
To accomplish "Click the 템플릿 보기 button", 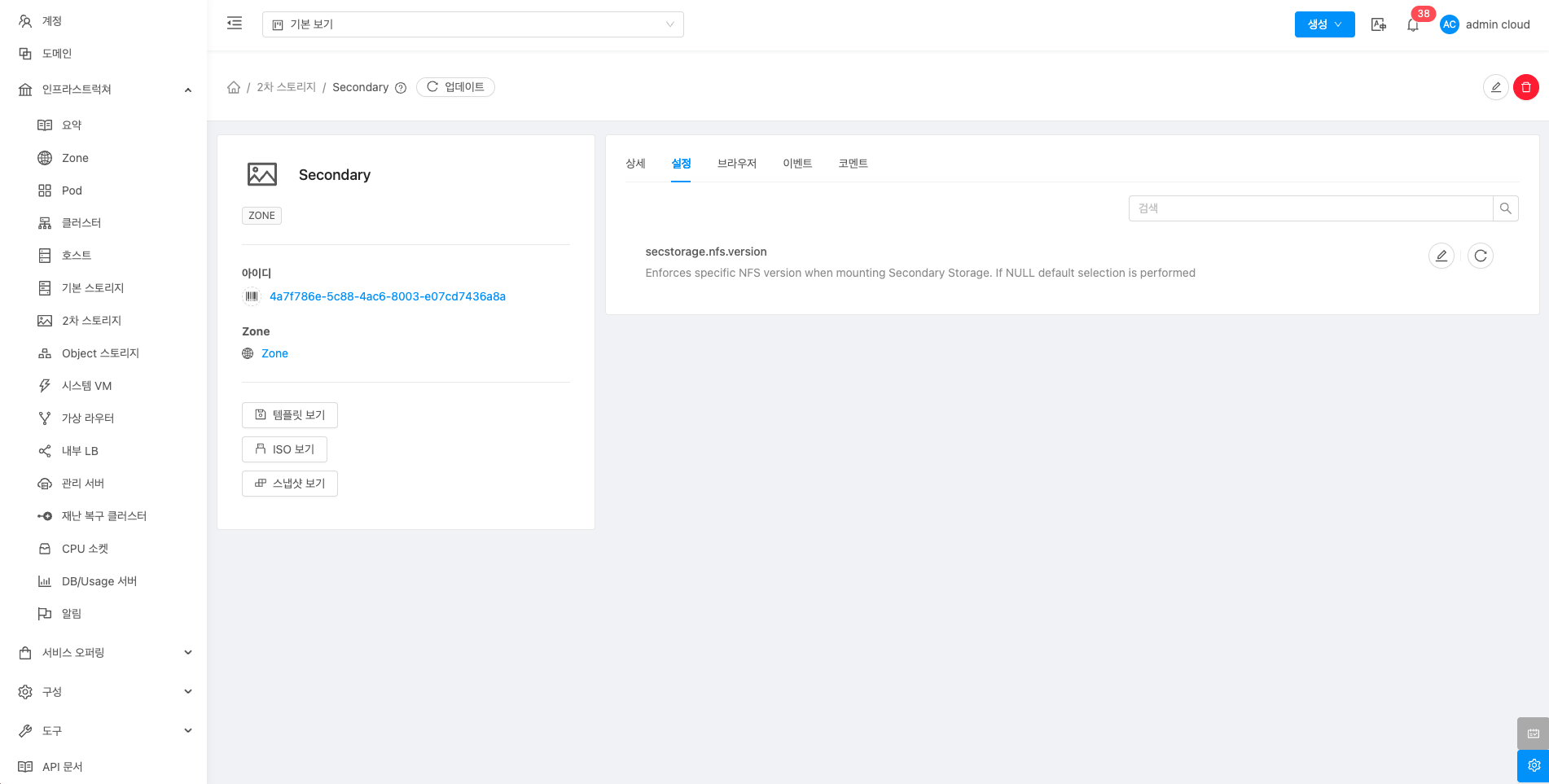I will point(290,415).
